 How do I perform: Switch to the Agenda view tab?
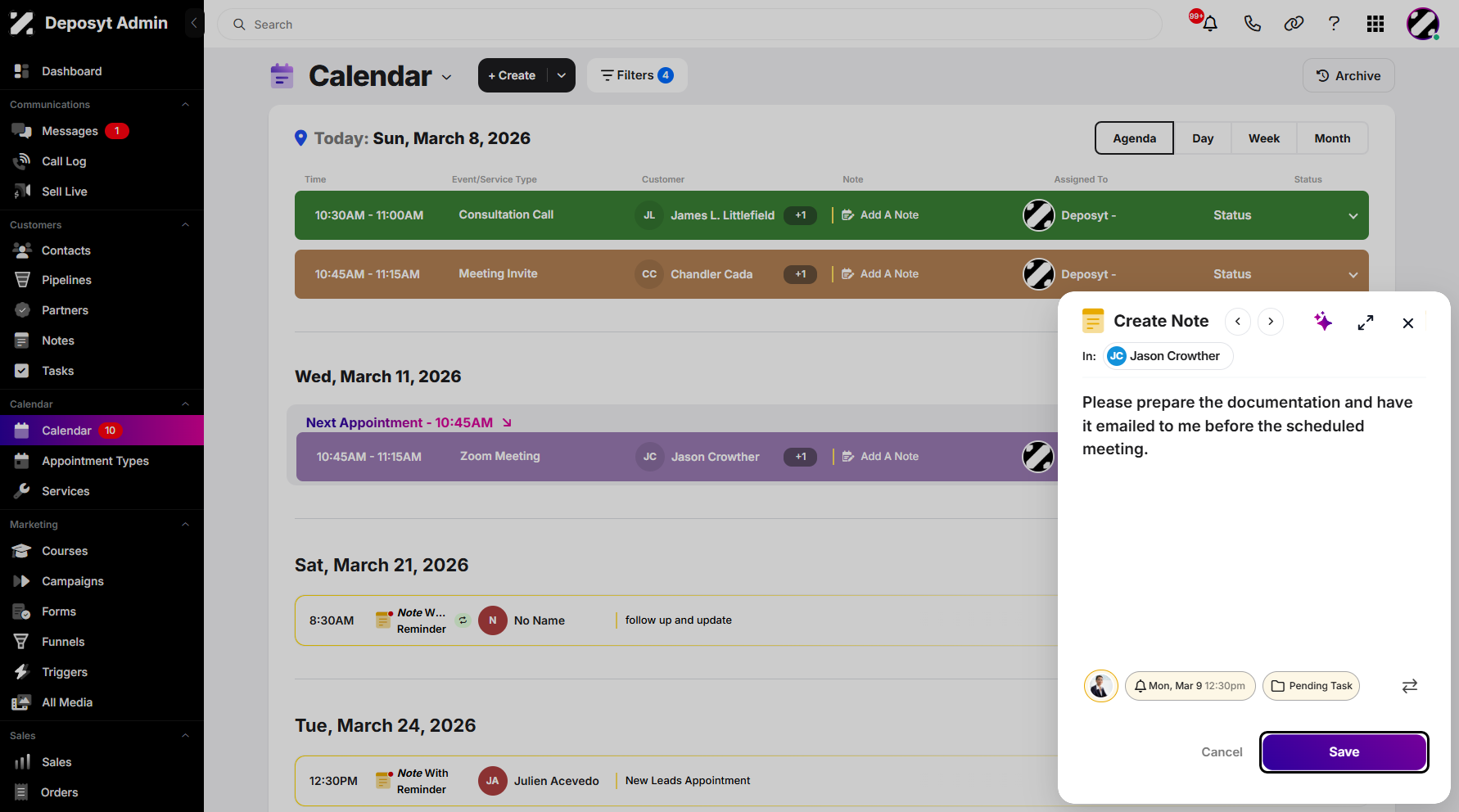[x=1134, y=138]
